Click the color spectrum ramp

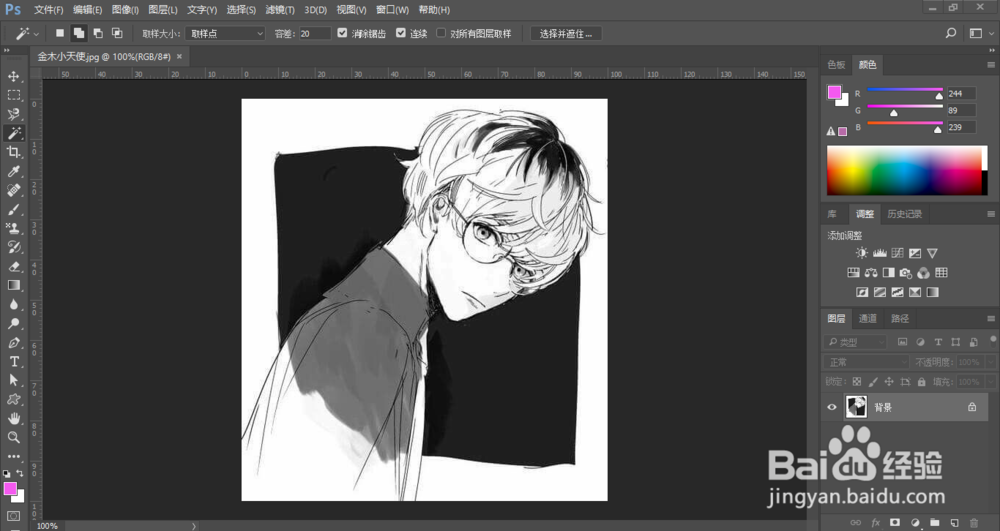907,170
